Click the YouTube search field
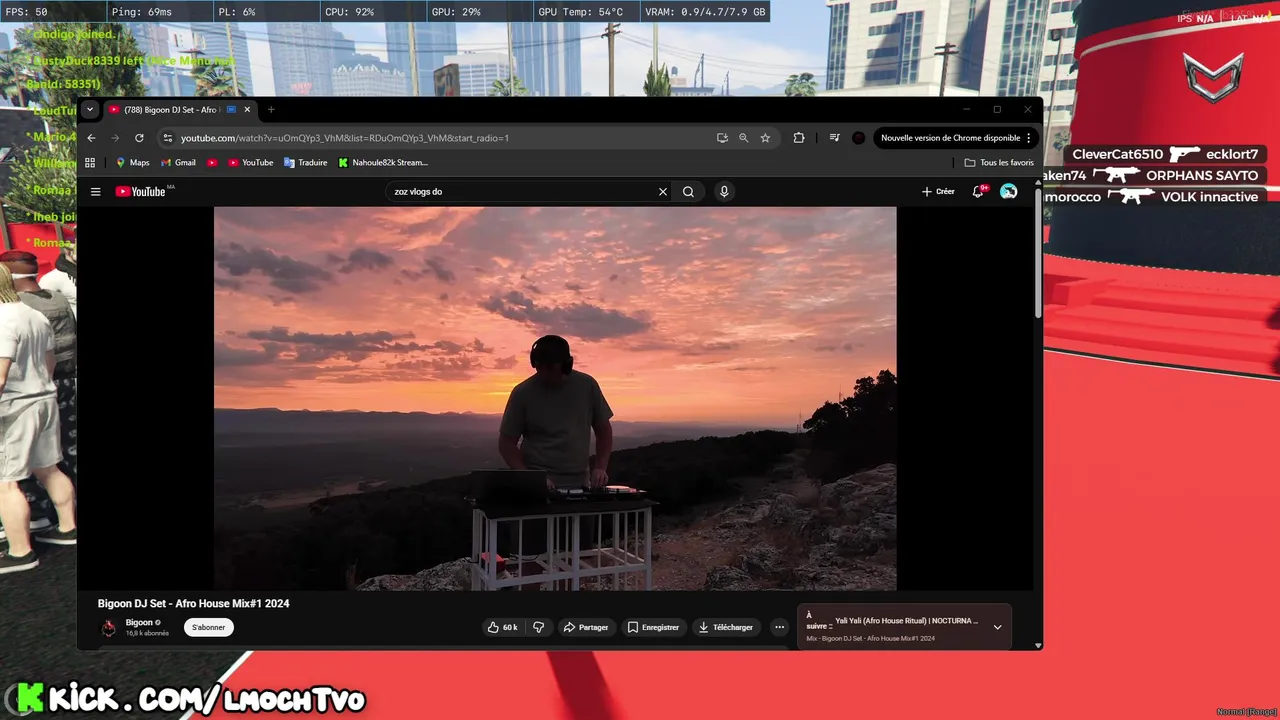 coord(520,191)
